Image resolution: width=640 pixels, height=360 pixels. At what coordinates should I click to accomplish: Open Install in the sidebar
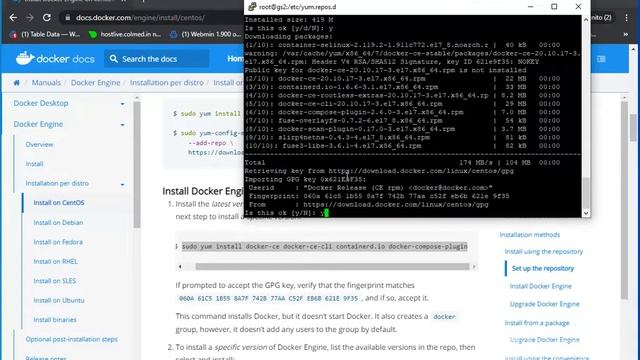[34, 164]
